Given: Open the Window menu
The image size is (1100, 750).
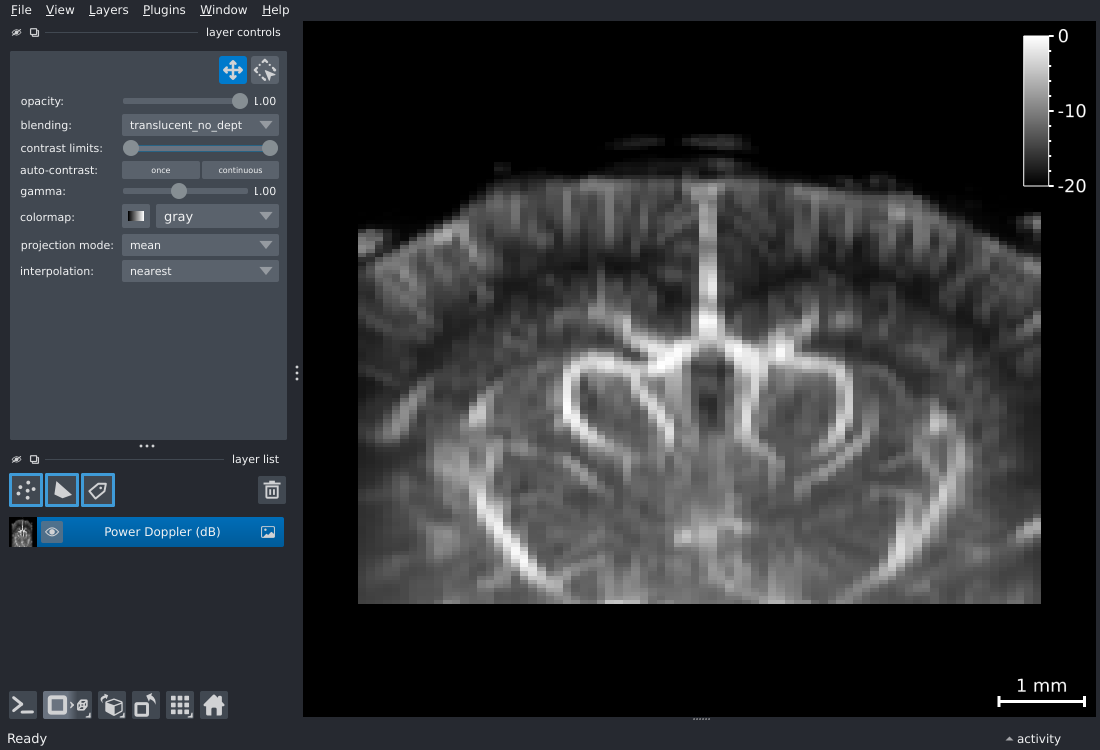Looking at the screenshot, I should 224,10.
